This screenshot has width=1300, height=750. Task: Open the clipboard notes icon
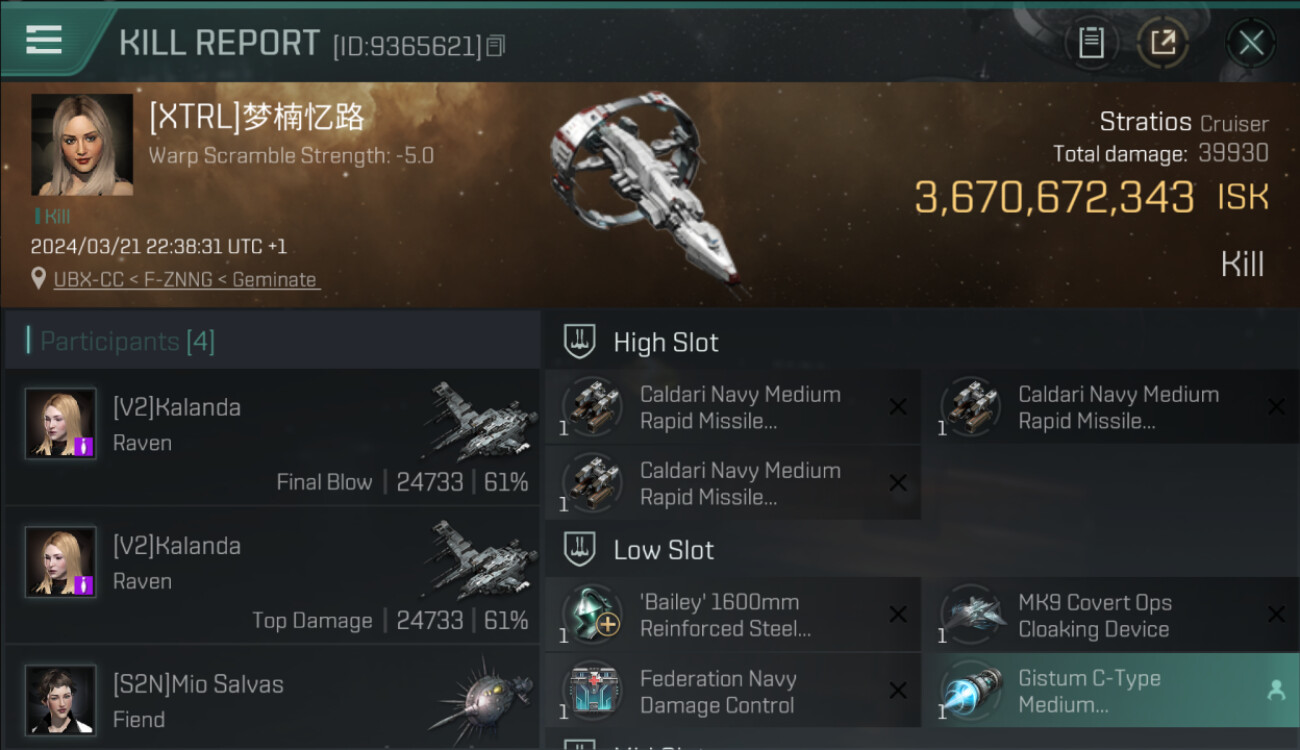pos(1091,43)
